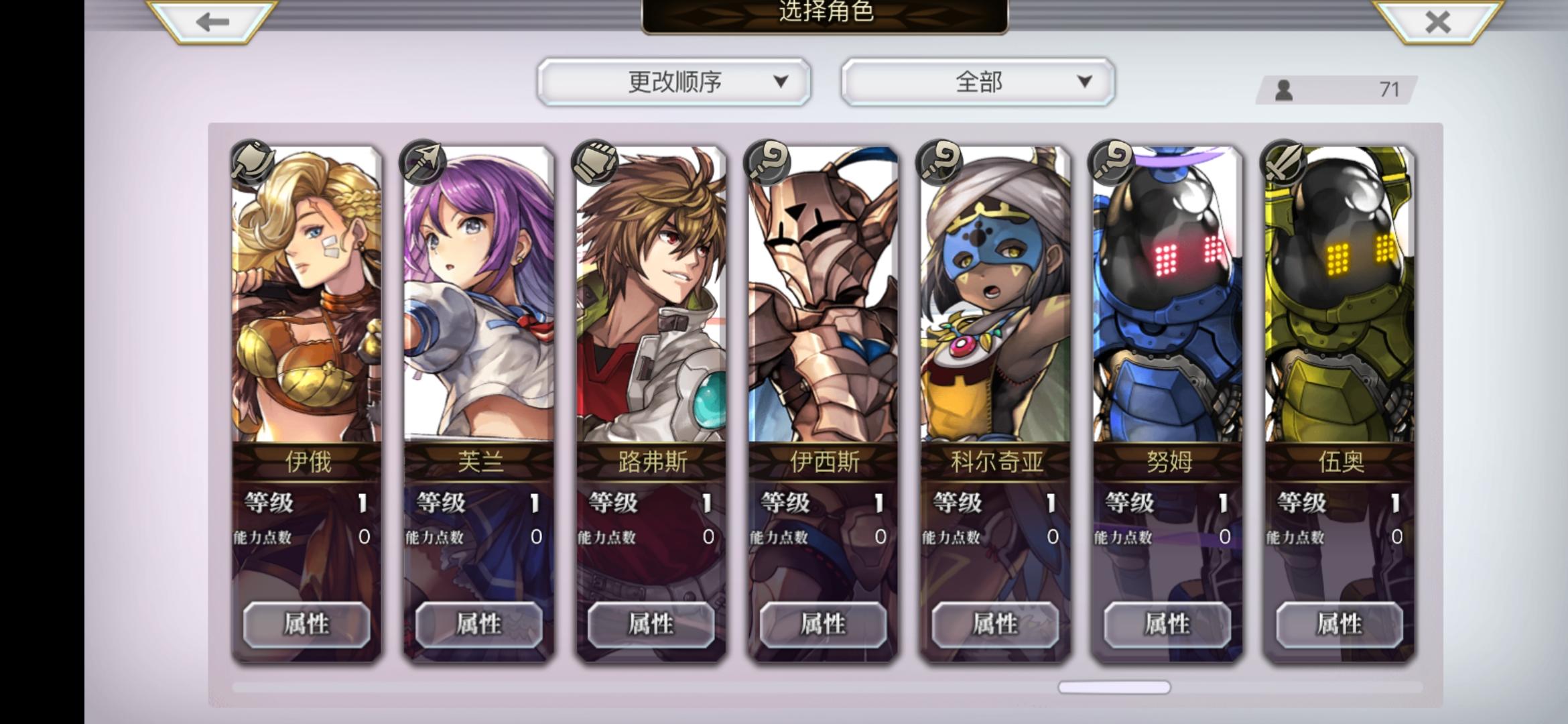Go back using the left arrow button

[x=212, y=21]
